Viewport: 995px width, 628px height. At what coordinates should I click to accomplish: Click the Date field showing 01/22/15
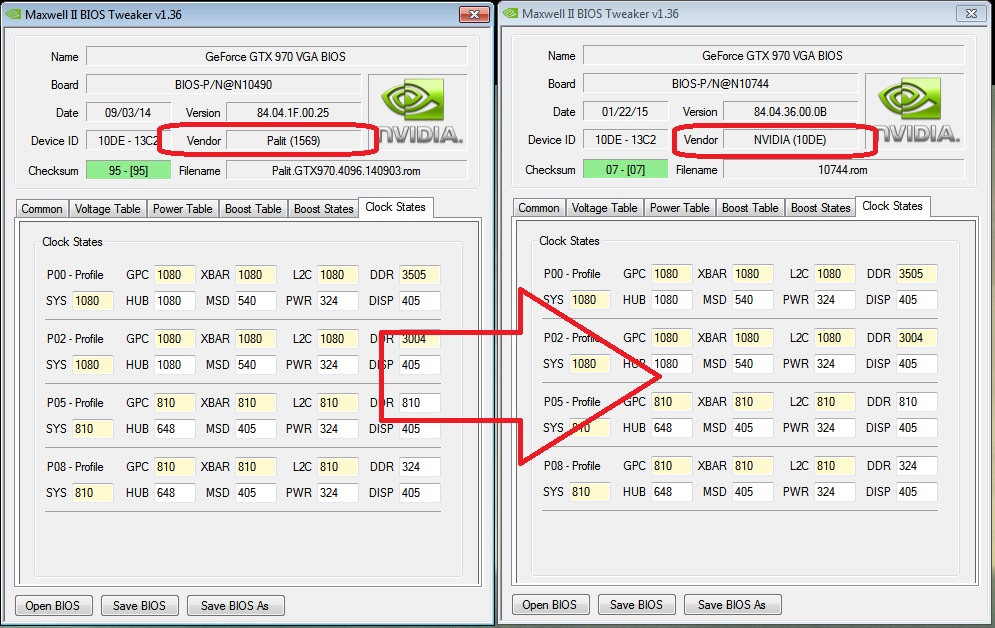[625, 112]
